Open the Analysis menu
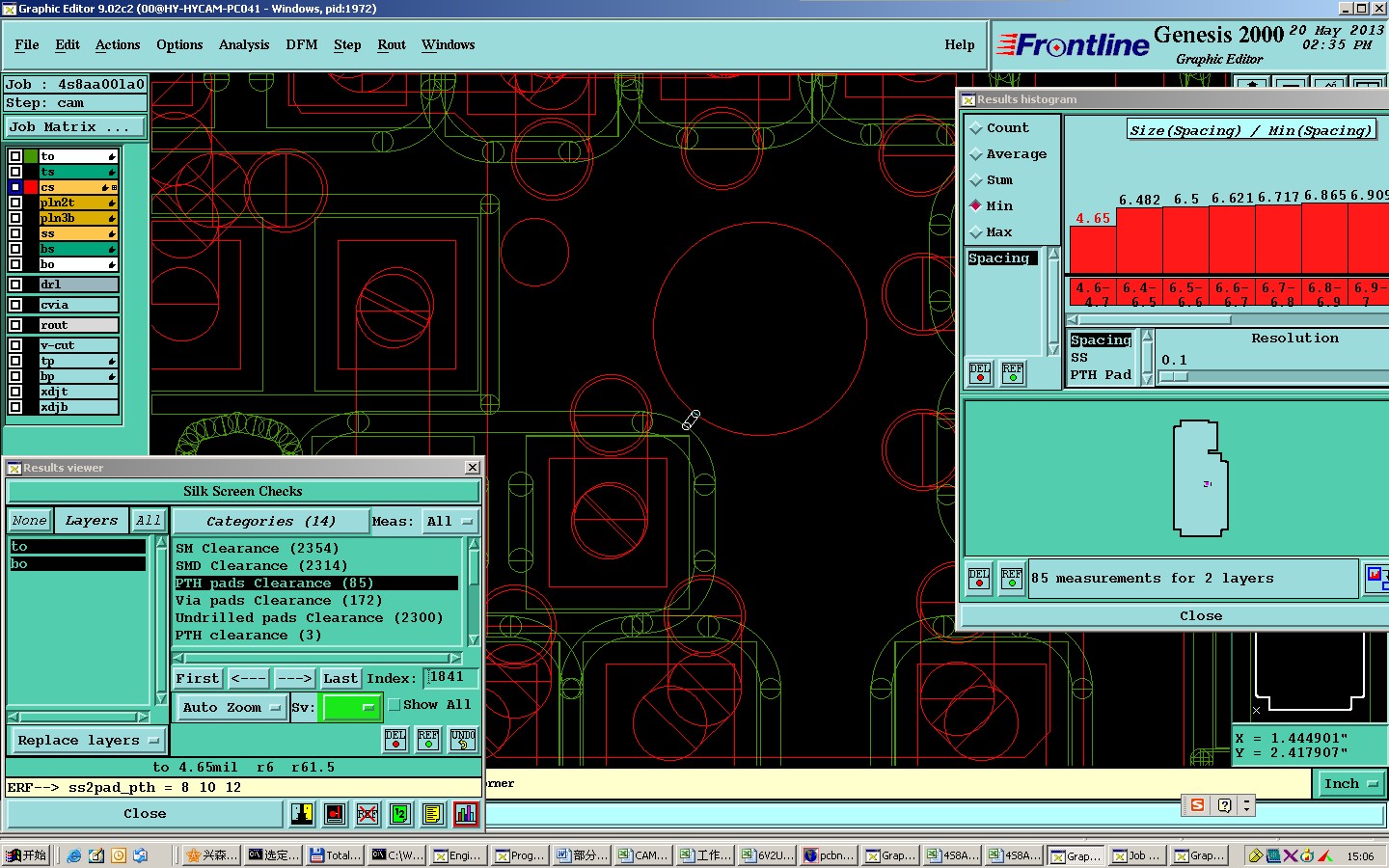 [244, 45]
